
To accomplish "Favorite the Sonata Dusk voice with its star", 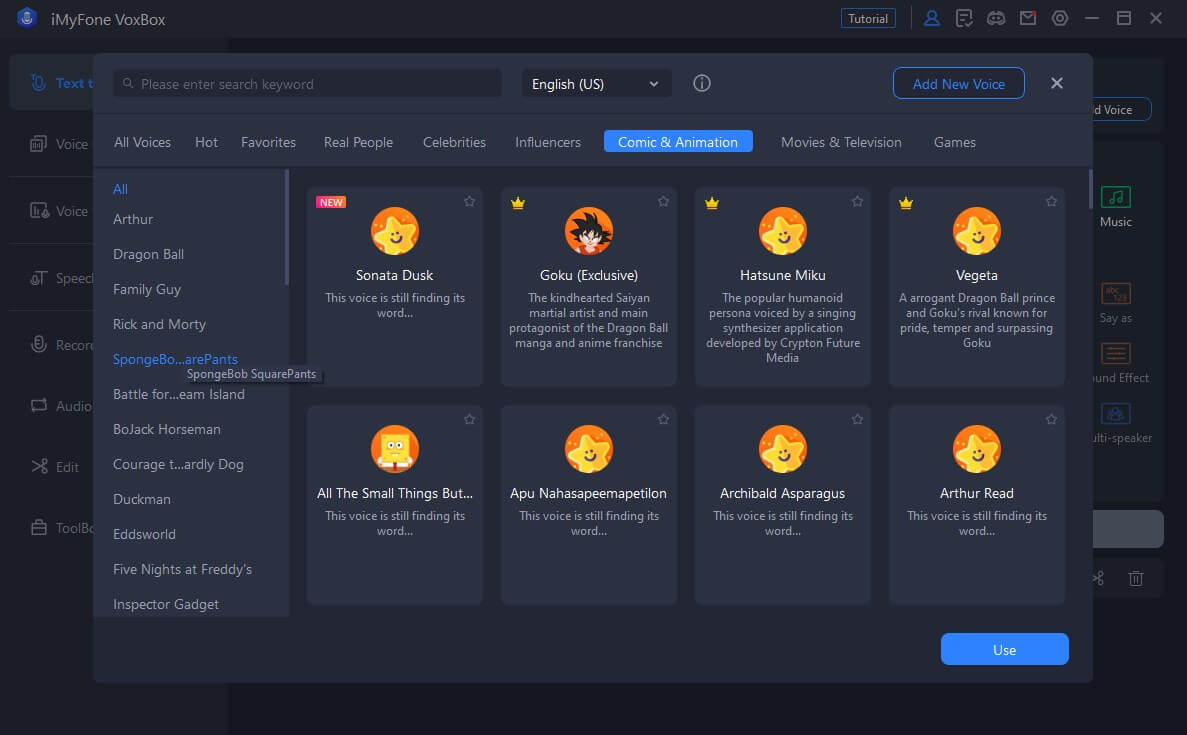I will [x=469, y=201].
